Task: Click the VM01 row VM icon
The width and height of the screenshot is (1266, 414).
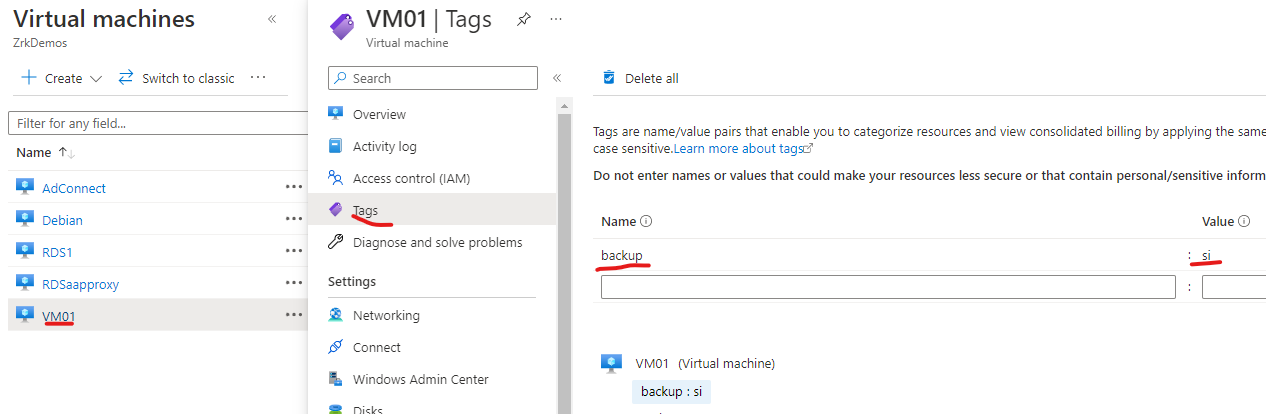Action: coord(26,316)
